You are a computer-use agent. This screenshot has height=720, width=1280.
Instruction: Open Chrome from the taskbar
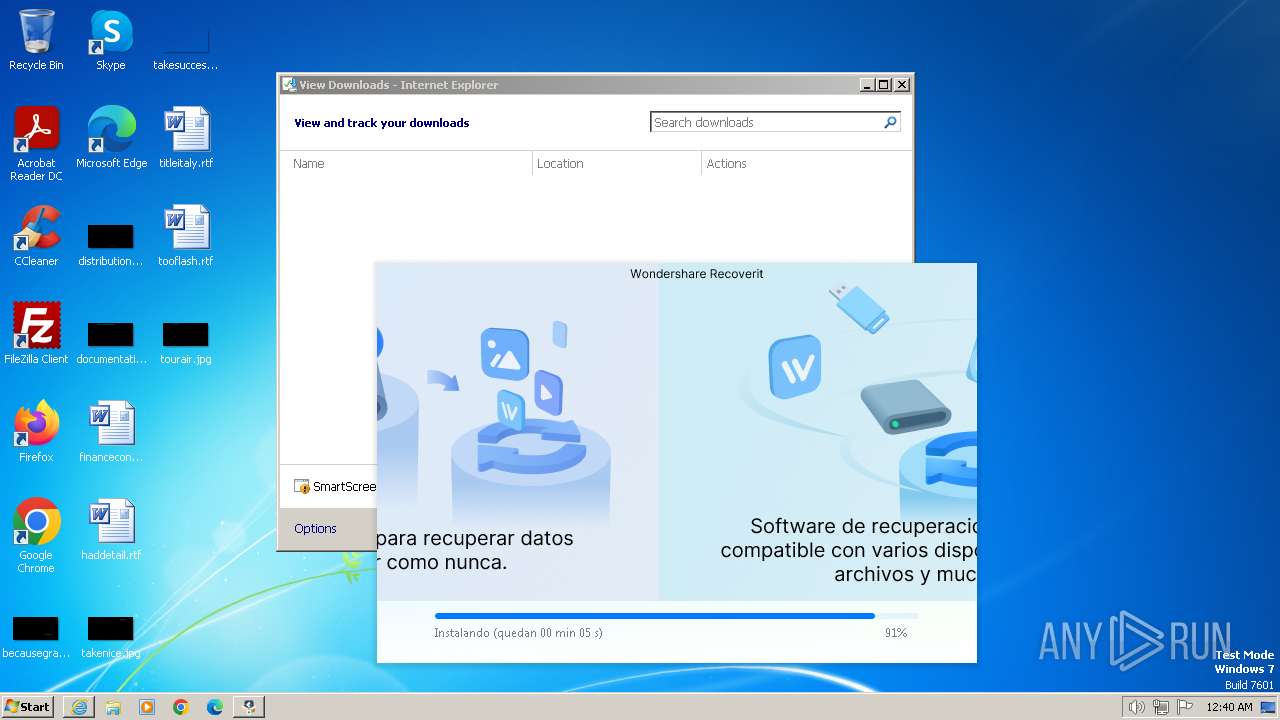point(181,707)
